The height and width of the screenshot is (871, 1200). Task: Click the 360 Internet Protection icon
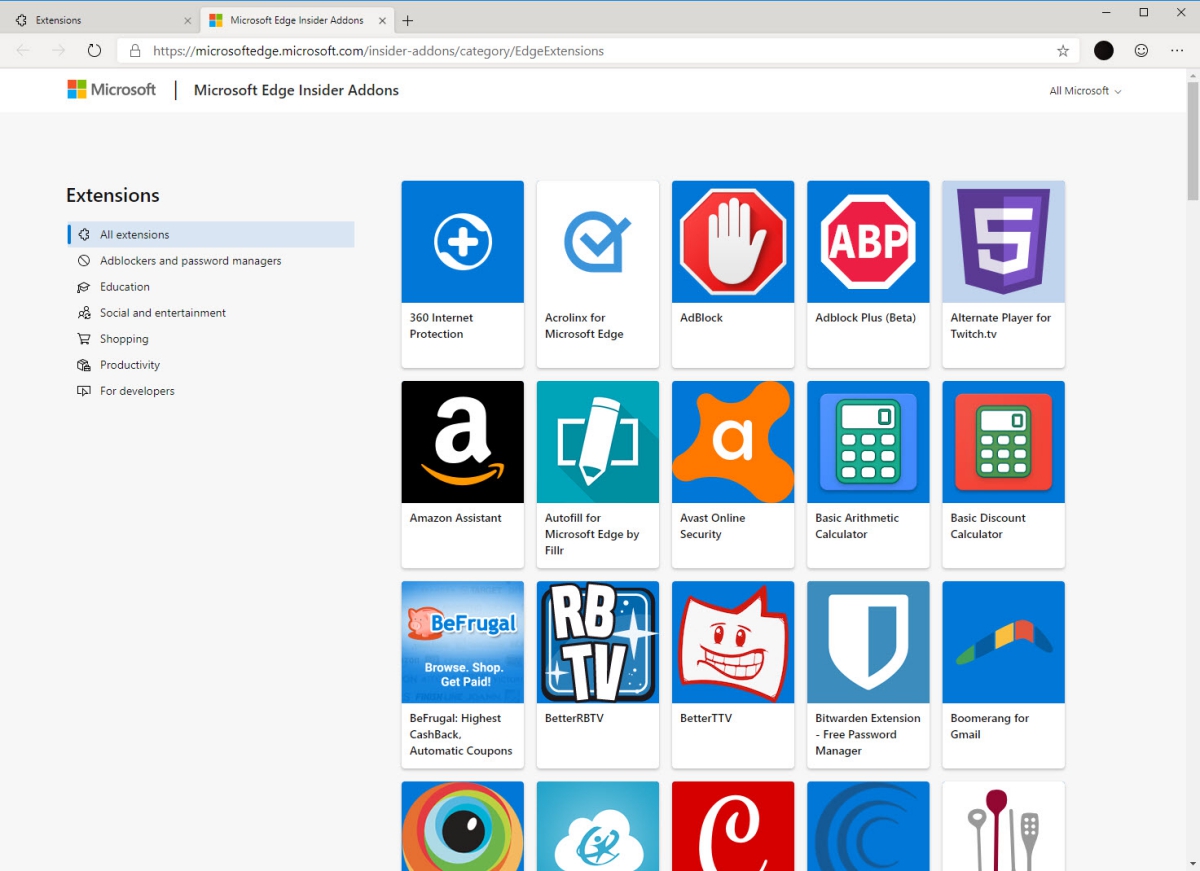point(462,242)
